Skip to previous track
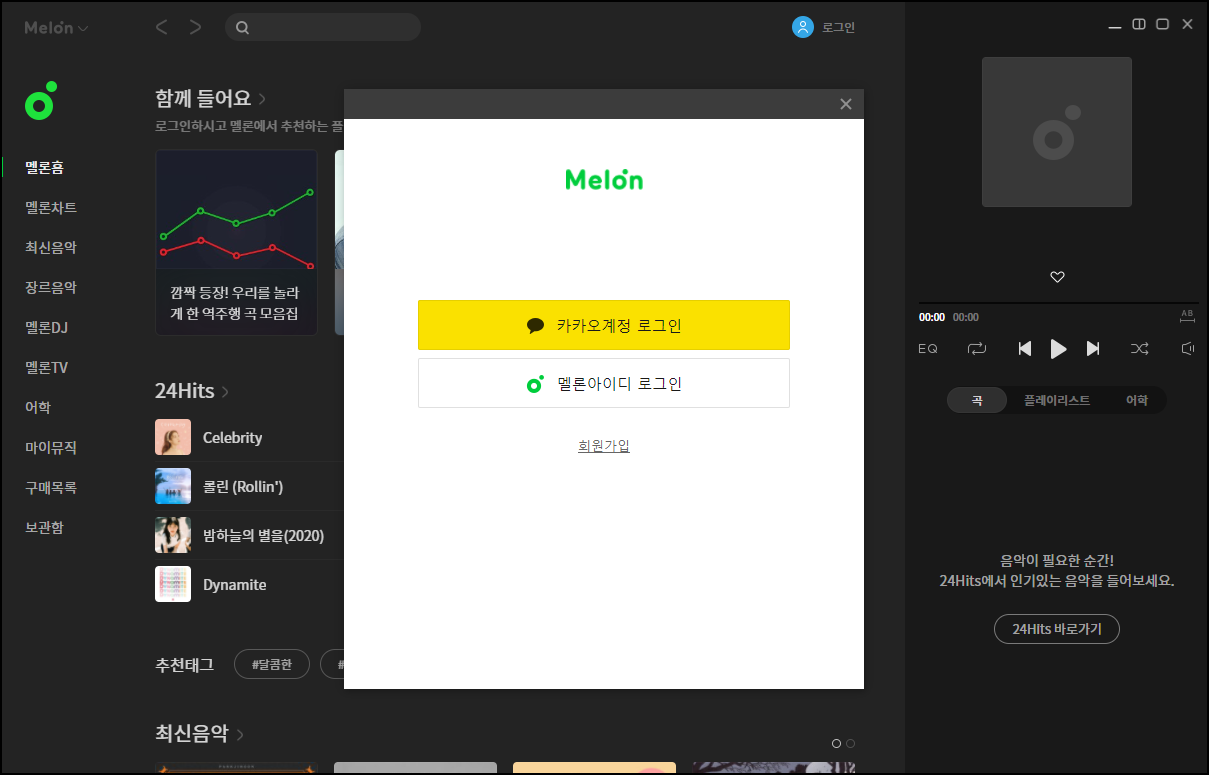The height and width of the screenshot is (775, 1209). [x=1024, y=349]
